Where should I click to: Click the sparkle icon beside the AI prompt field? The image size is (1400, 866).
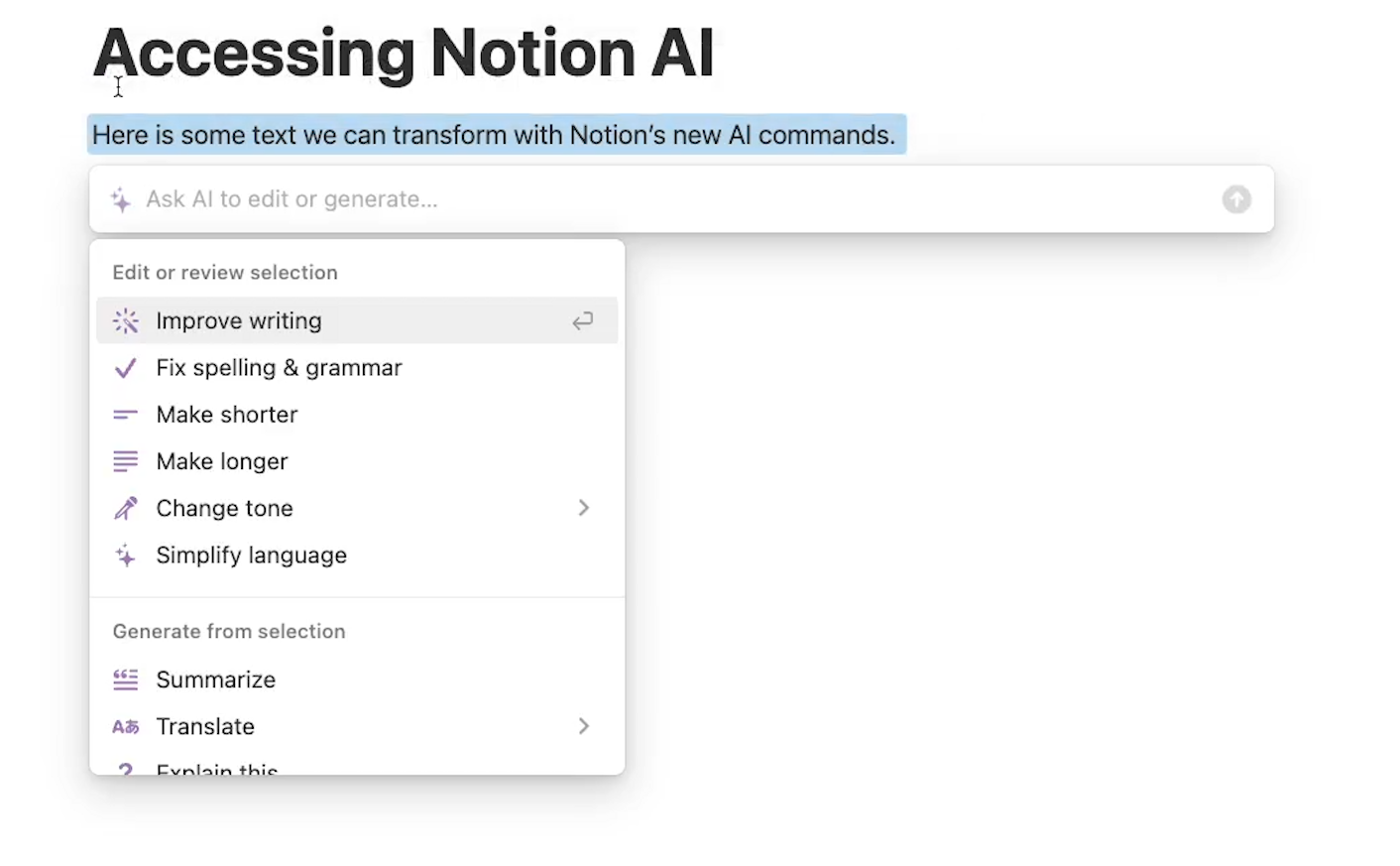pyautogui.click(x=120, y=199)
